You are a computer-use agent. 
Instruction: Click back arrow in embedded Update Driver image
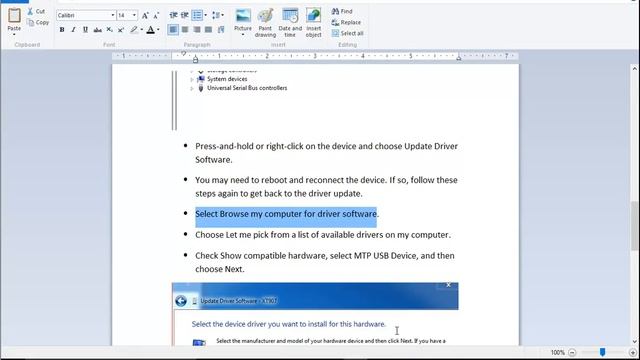coord(181,301)
